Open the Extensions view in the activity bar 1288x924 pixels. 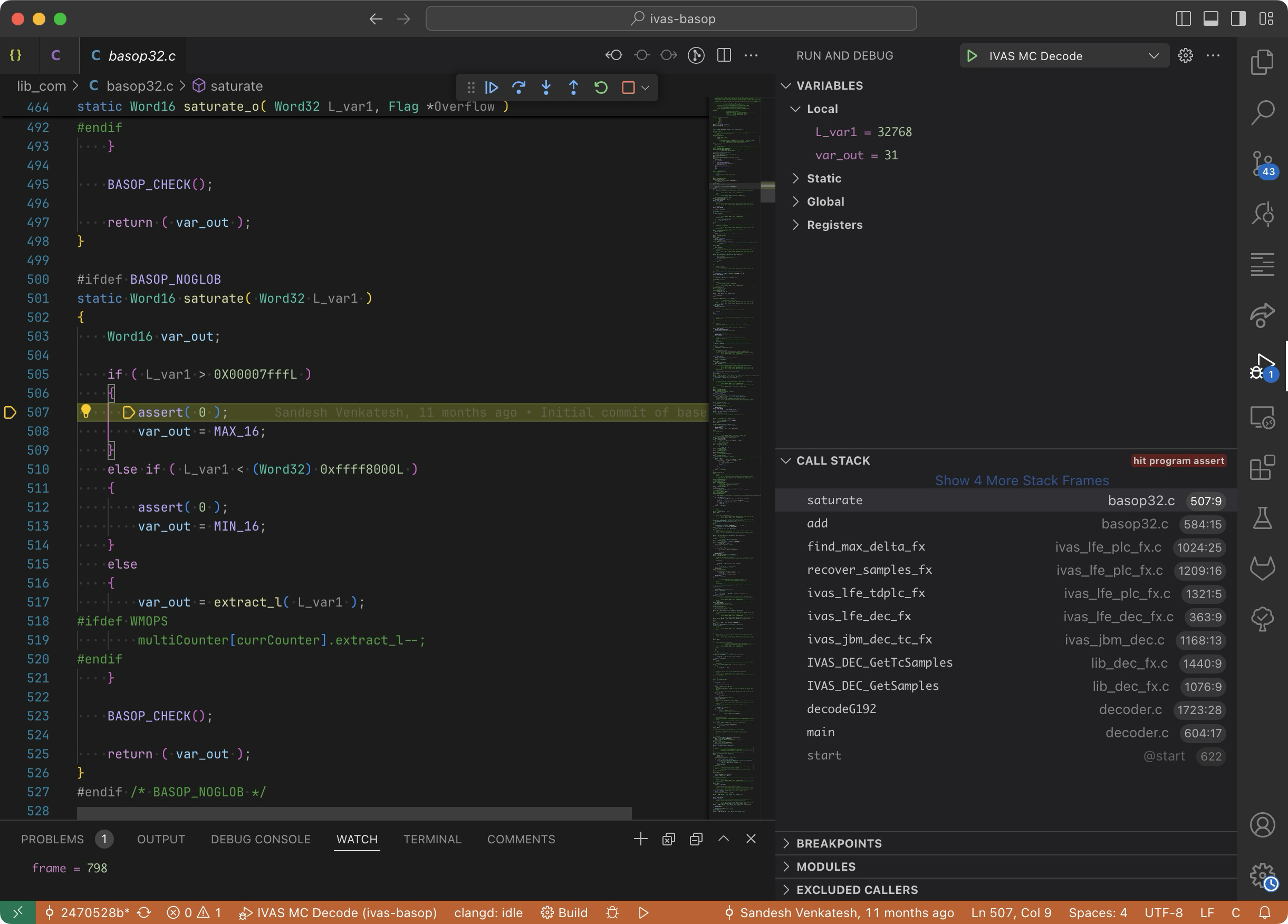(1262, 467)
